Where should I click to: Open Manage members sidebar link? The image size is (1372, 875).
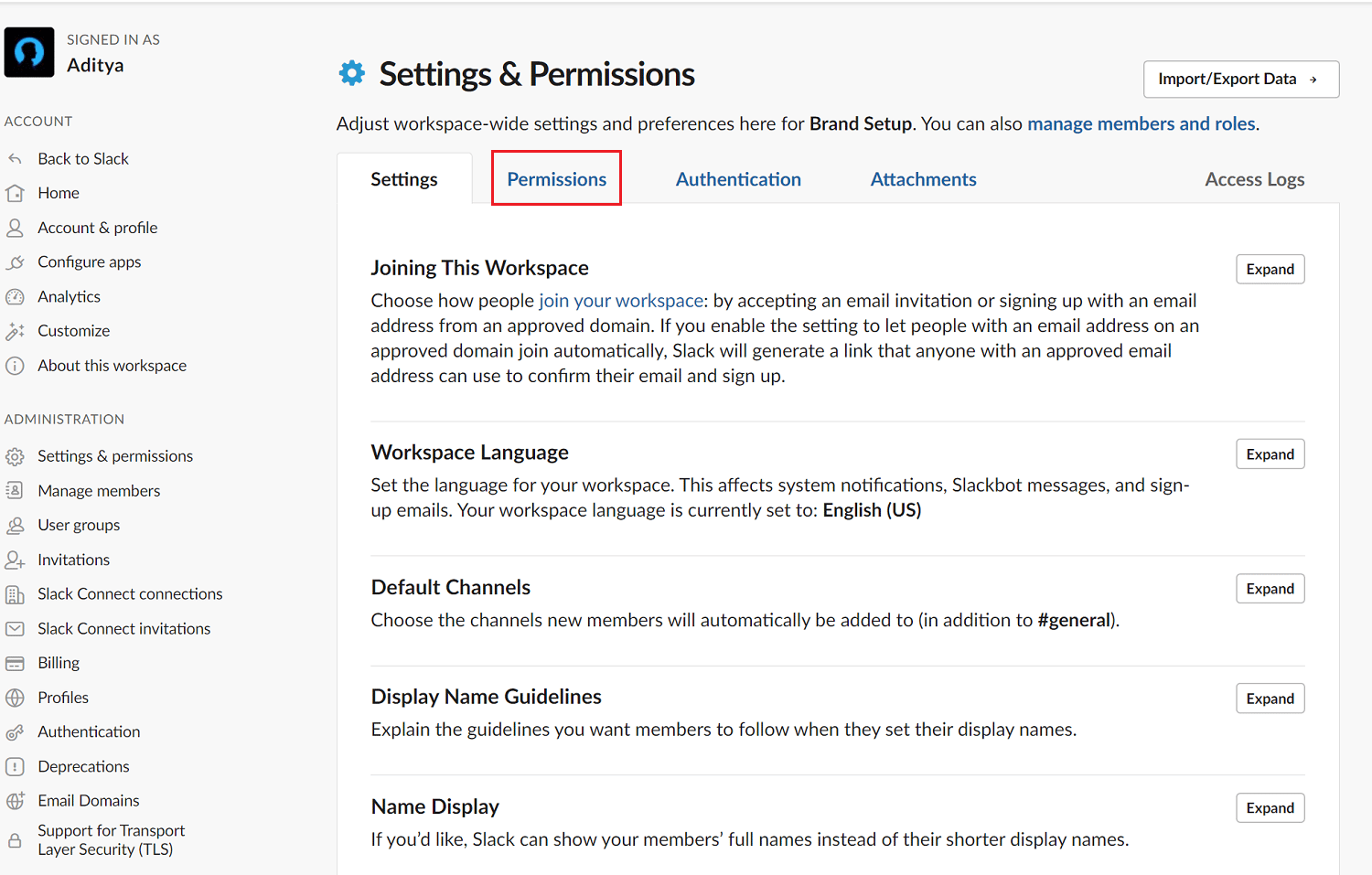[99, 491]
